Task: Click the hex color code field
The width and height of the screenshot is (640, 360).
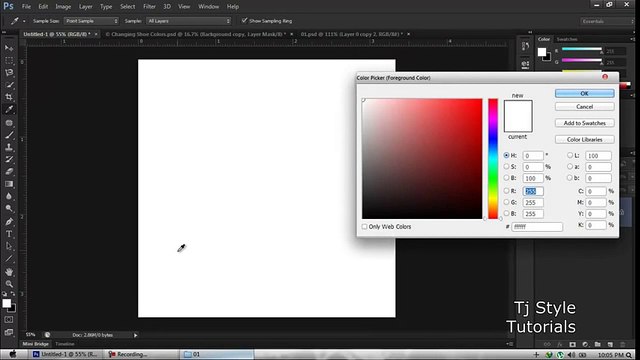Action: click(x=537, y=227)
